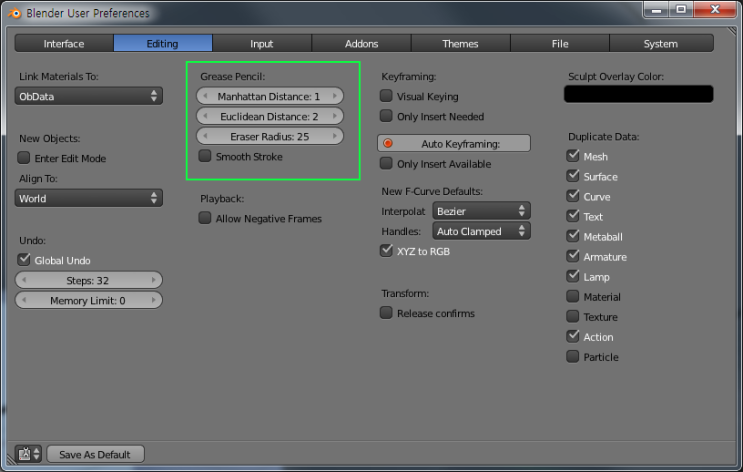Image resolution: width=743 pixels, height=472 pixels.
Task: Increase undo Steps with right arrow
Action: [154, 280]
